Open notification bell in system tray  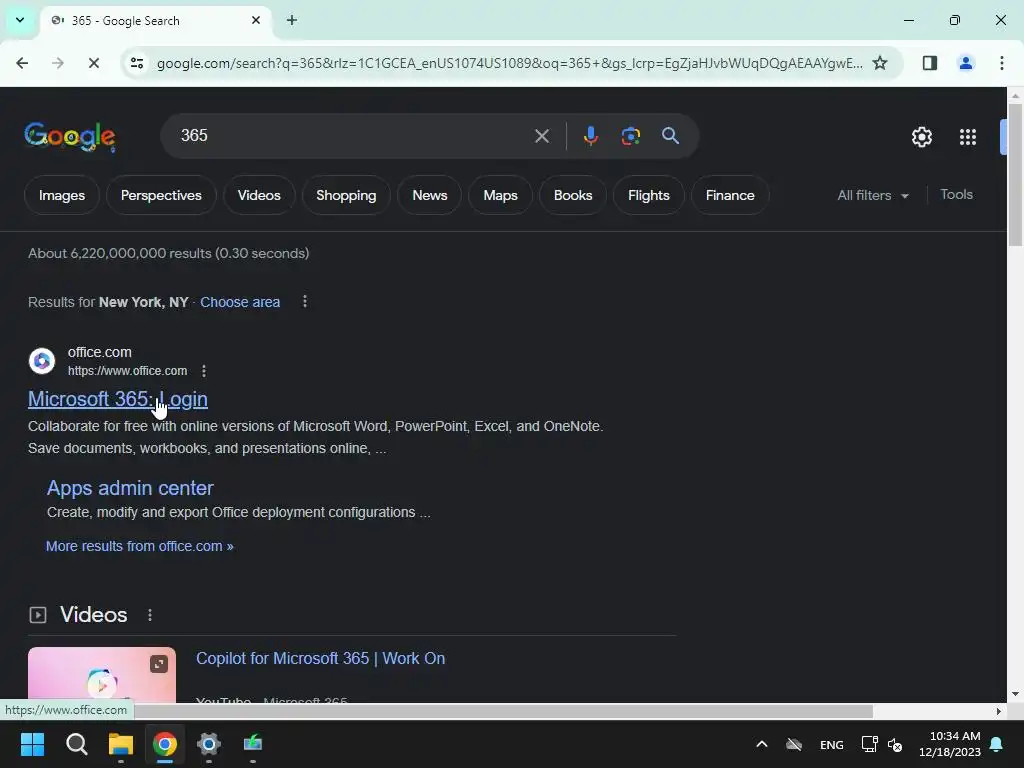click(997, 744)
